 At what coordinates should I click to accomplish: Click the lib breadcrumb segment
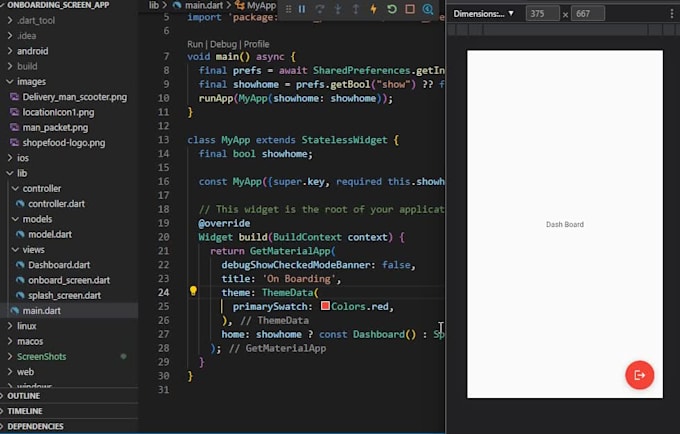coord(154,5)
